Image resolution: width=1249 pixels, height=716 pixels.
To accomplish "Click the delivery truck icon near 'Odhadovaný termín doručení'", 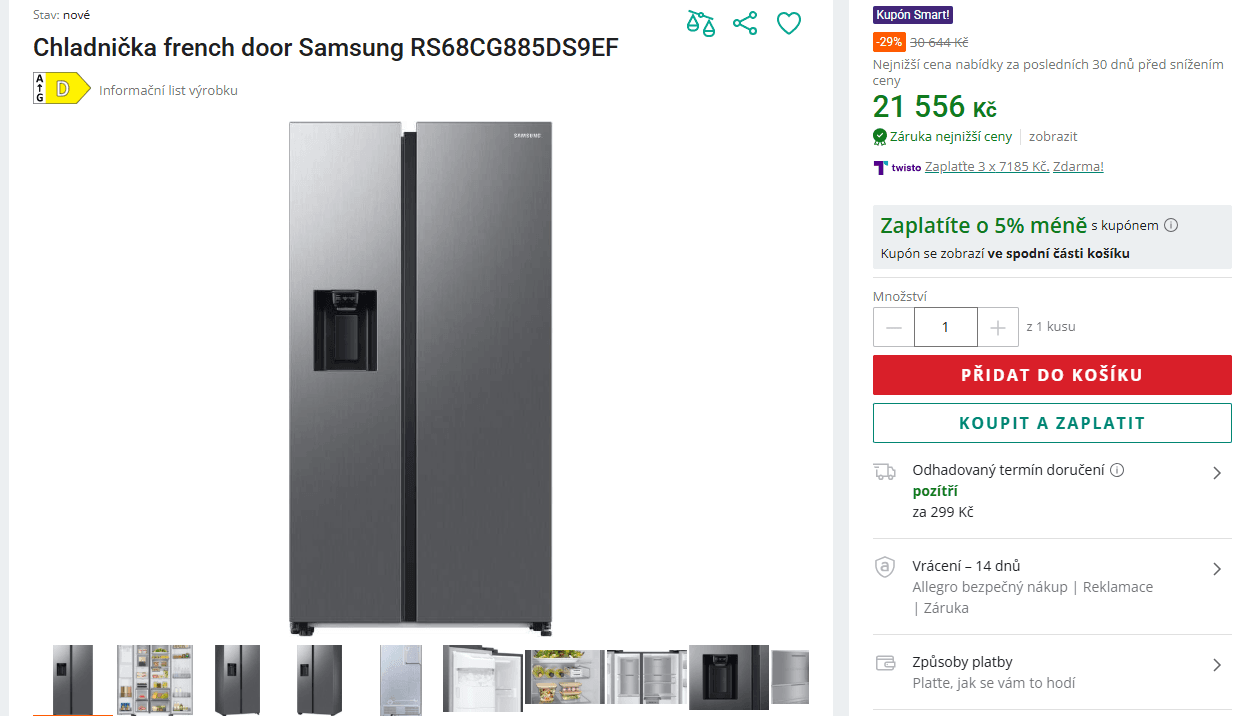I will click(x=884, y=469).
